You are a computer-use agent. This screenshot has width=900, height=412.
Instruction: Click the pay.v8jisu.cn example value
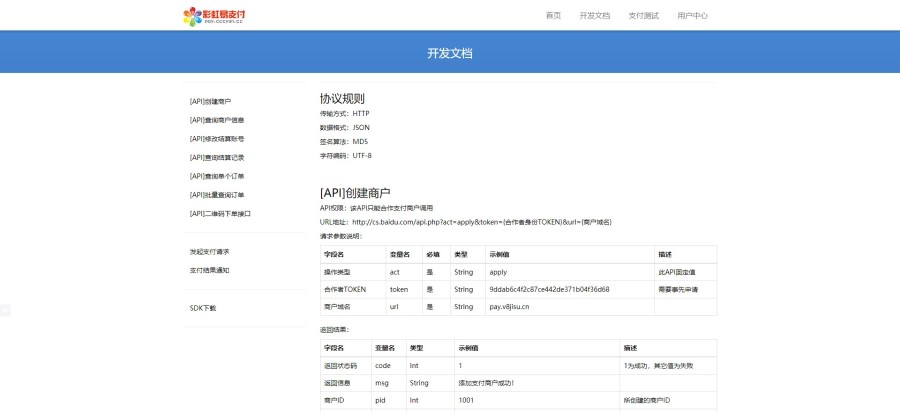click(x=509, y=307)
